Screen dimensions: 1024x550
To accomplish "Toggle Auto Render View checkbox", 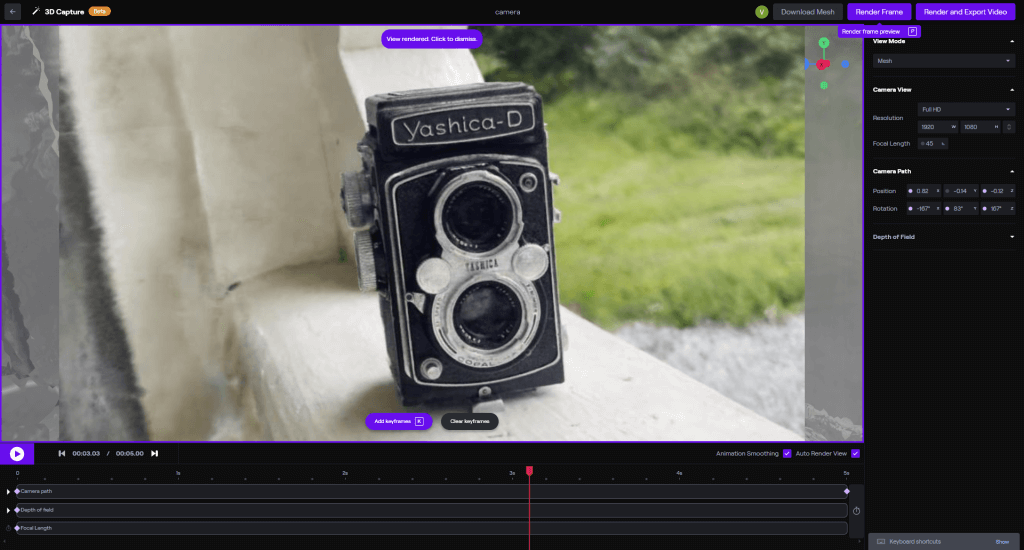I will click(x=856, y=453).
